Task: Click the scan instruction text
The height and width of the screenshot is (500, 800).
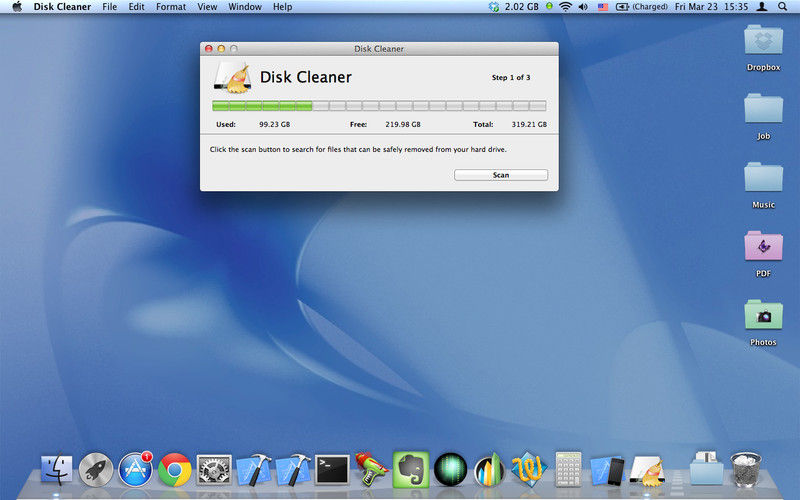Action: pyautogui.click(x=358, y=149)
